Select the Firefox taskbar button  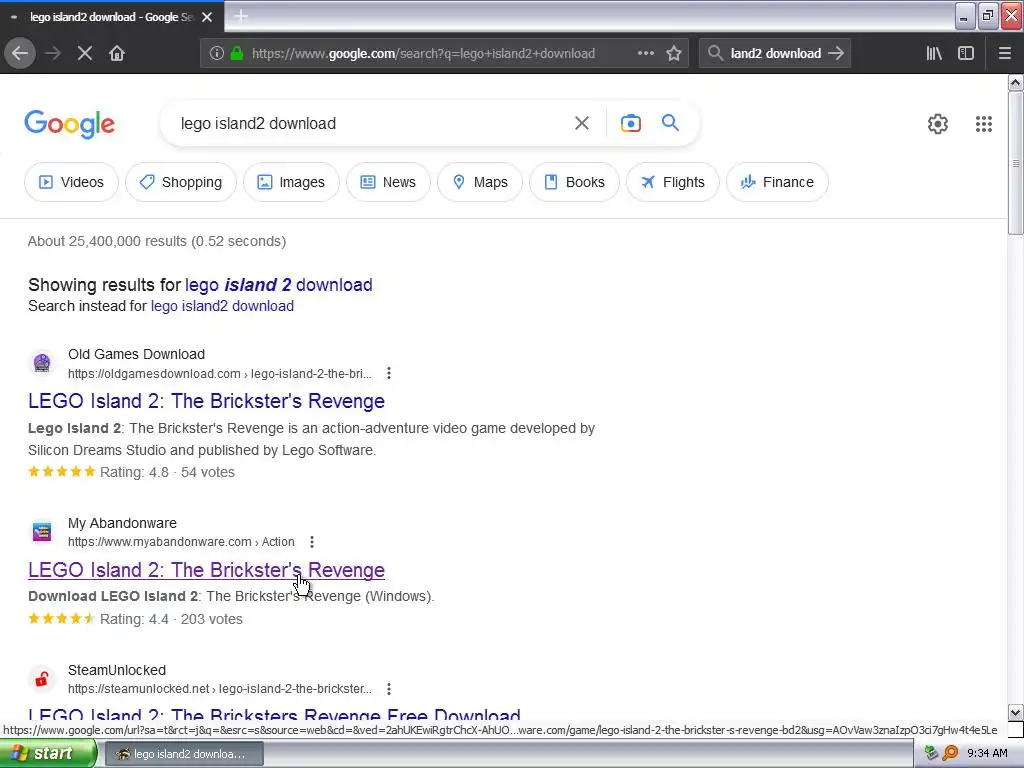[x=184, y=754]
